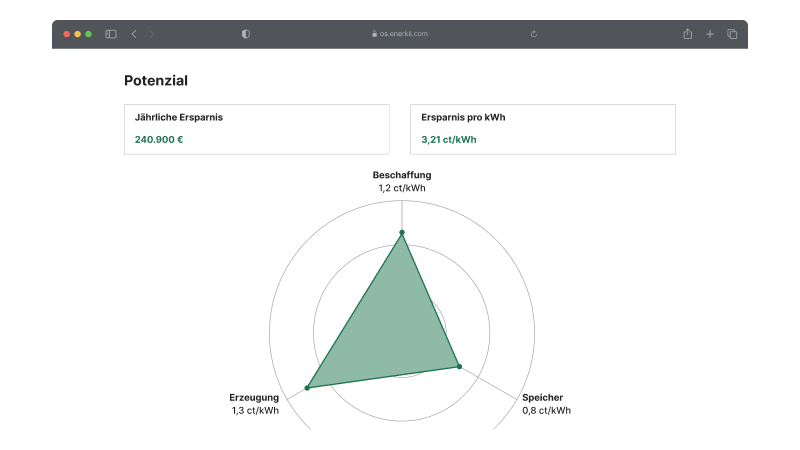The height and width of the screenshot is (450, 800).
Task: Minimize the window with the yellow button
Action: (x=78, y=34)
